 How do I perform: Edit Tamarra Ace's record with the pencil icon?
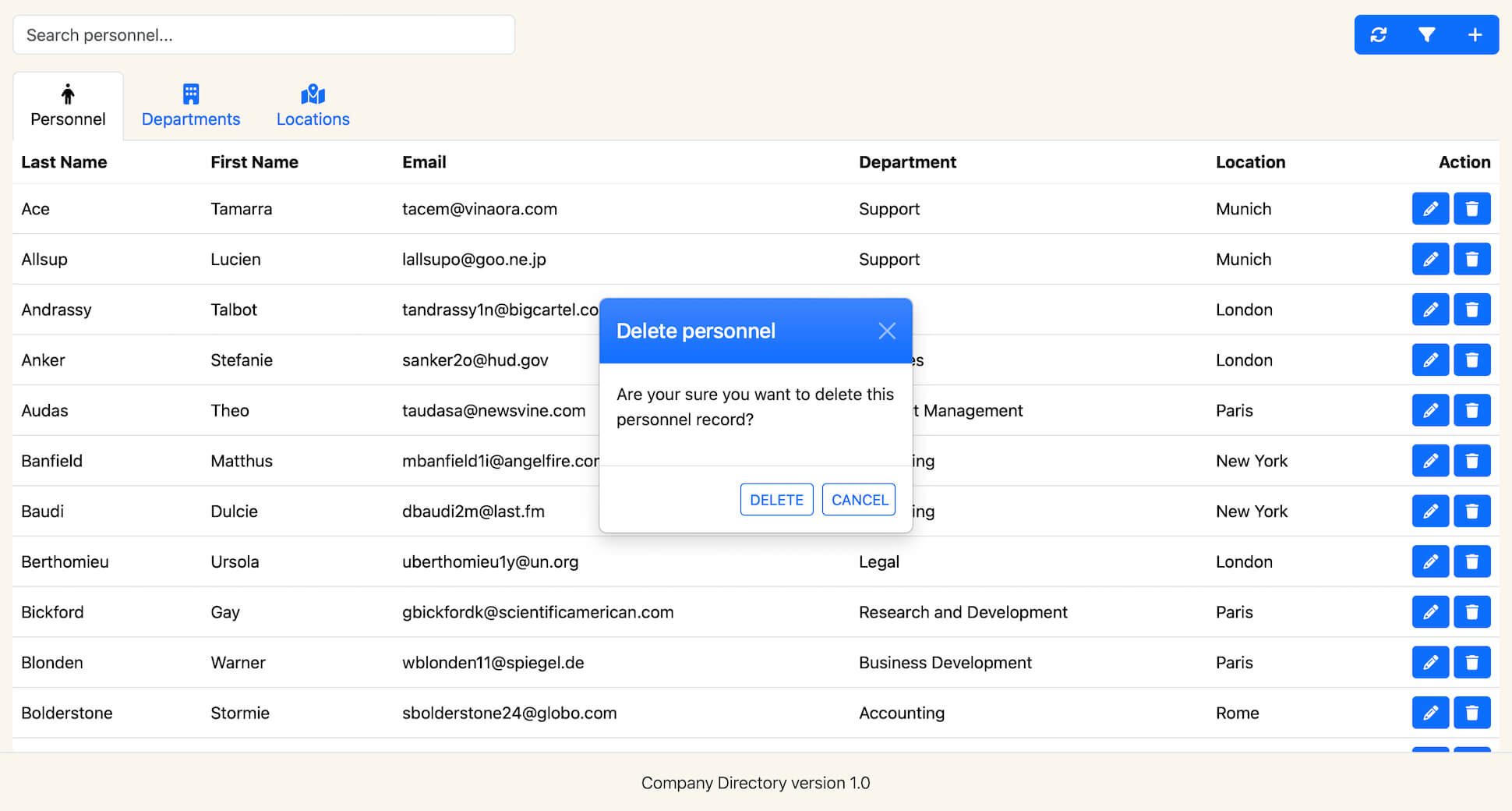(1430, 209)
